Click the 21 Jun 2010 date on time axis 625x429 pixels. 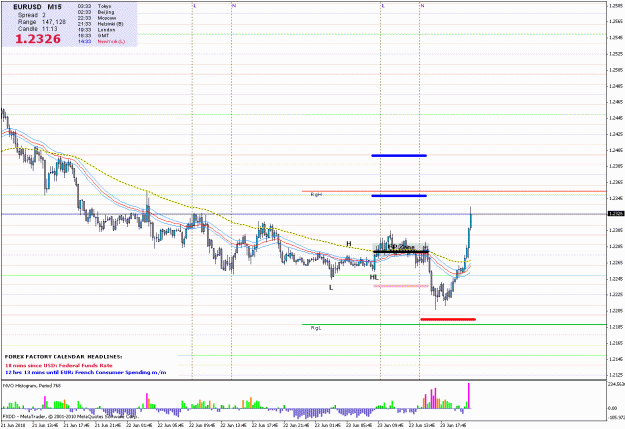tap(13, 425)
